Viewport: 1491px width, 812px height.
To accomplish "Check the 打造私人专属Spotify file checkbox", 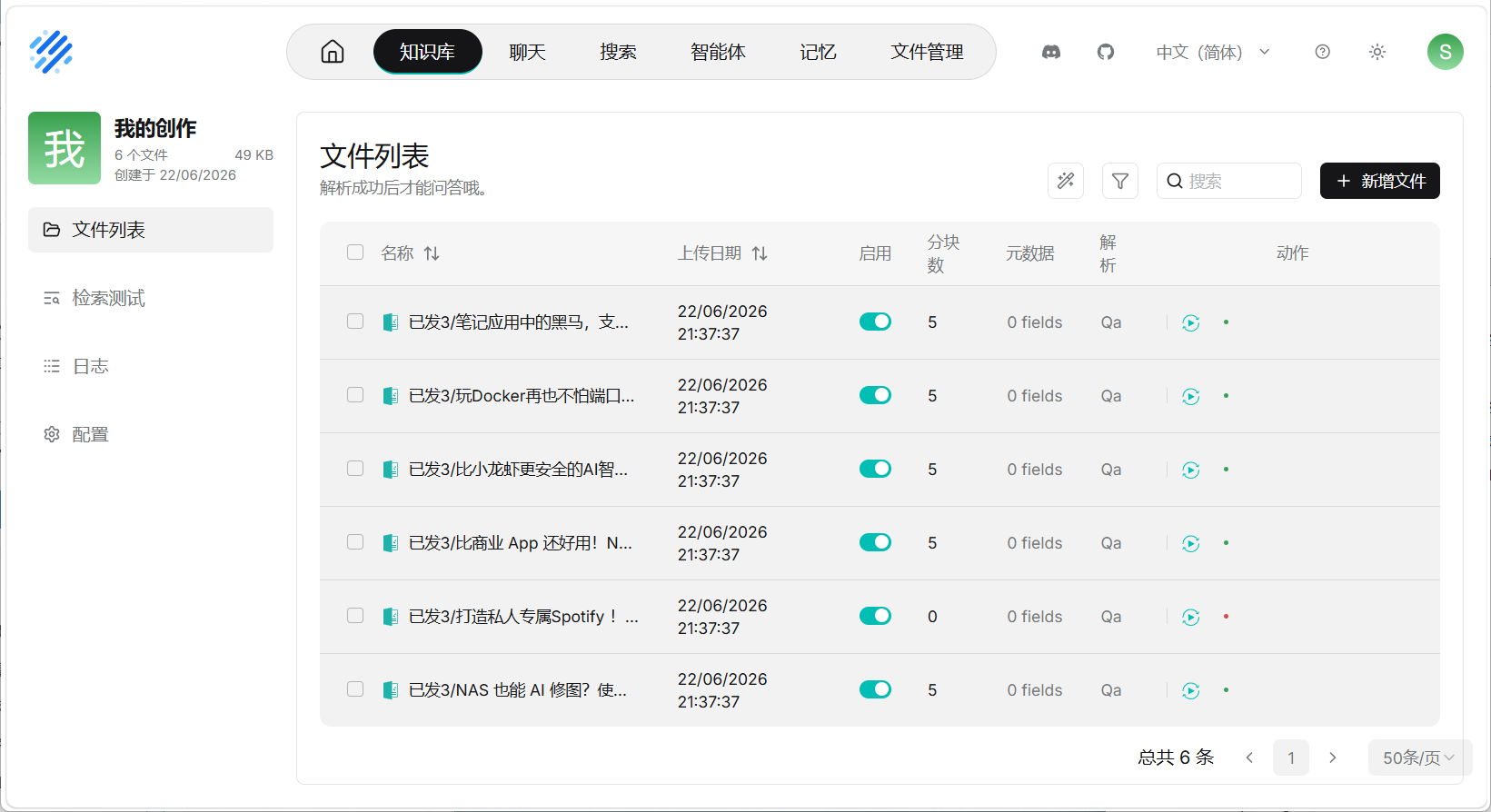I will [355, 616].
